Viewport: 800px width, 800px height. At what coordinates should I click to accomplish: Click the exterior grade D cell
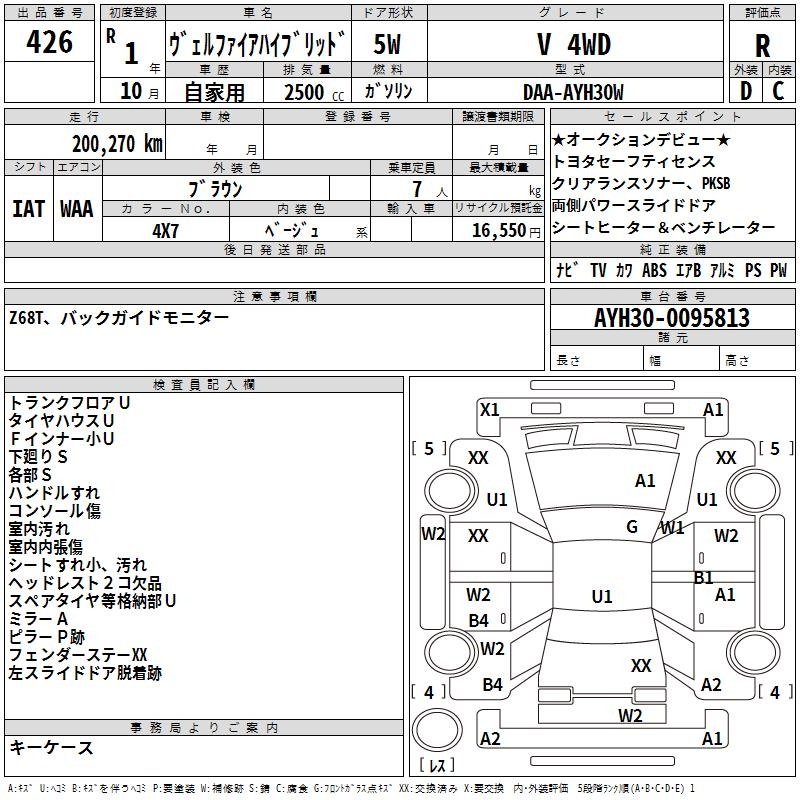point(746,91)
